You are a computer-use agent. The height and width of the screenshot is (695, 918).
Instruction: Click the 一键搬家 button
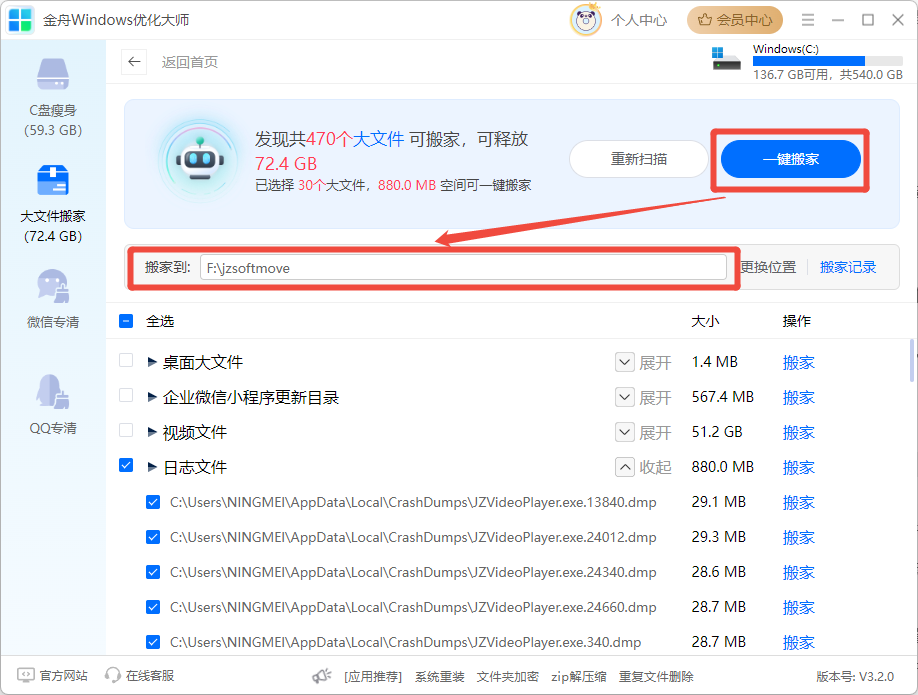point(790,159)
